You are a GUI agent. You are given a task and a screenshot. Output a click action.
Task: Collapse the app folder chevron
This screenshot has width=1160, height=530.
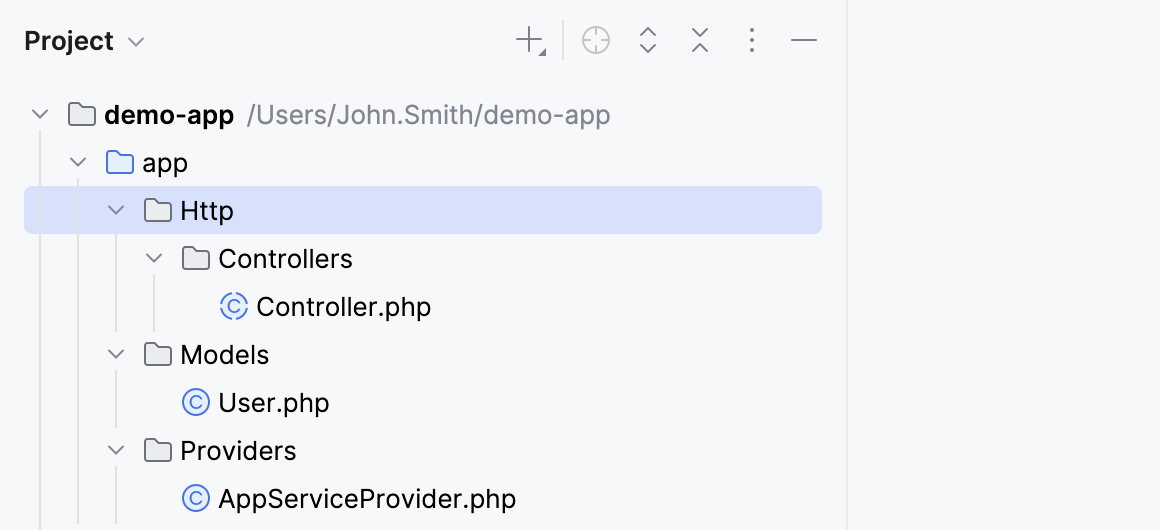(78, 163)
